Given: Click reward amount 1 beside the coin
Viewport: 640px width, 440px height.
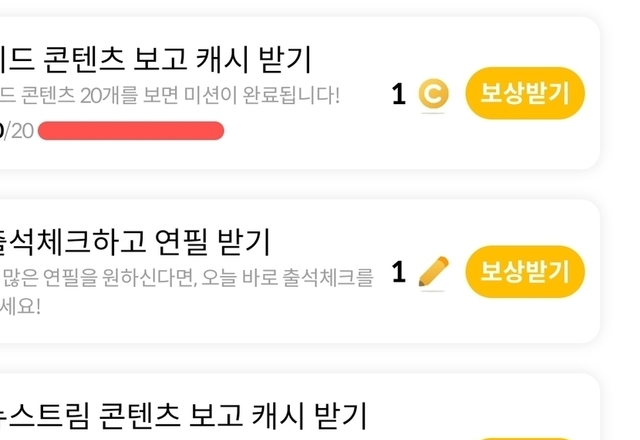Looking at the screenshot, I should [398, 95].
